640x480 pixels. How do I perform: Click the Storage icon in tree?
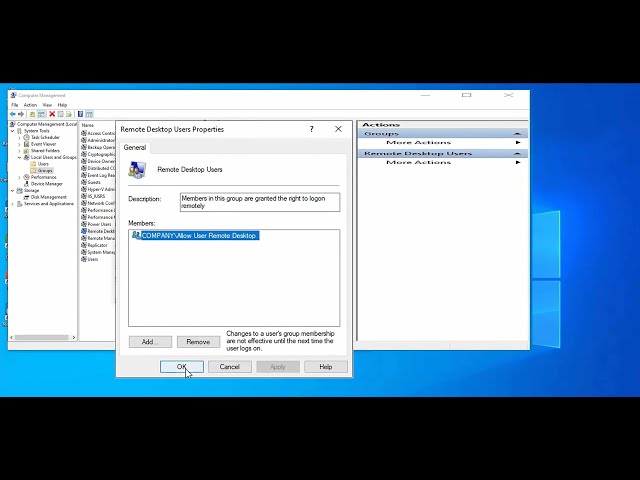20,191
